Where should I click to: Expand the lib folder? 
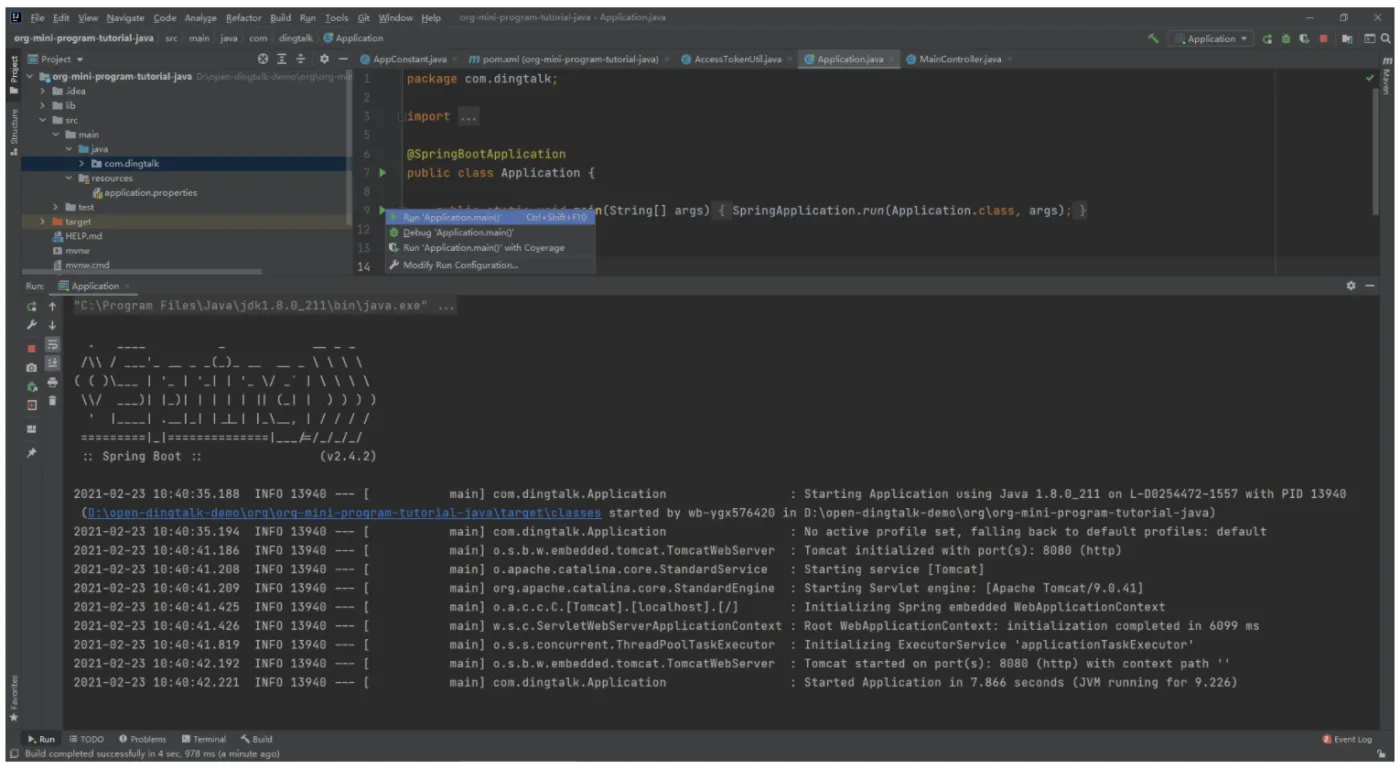pos(43,105)
